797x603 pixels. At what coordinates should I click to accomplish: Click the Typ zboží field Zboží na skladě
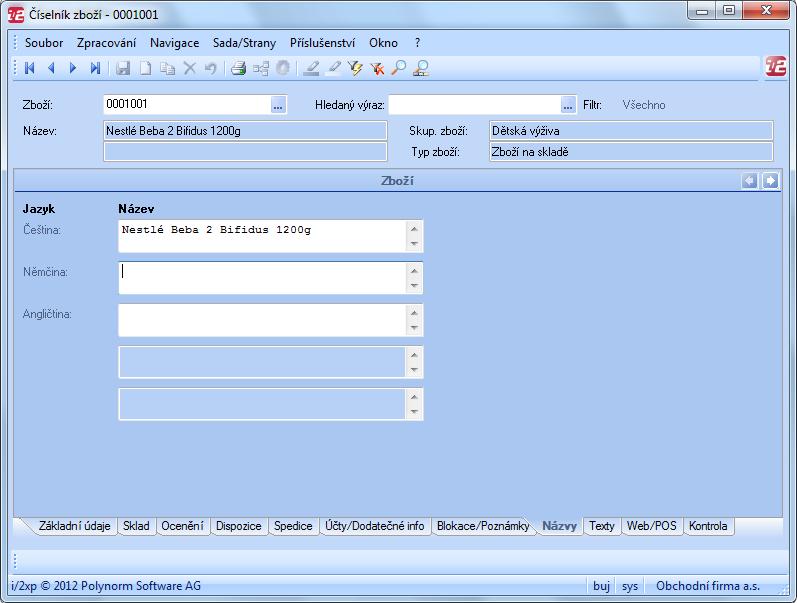(631, 152)
